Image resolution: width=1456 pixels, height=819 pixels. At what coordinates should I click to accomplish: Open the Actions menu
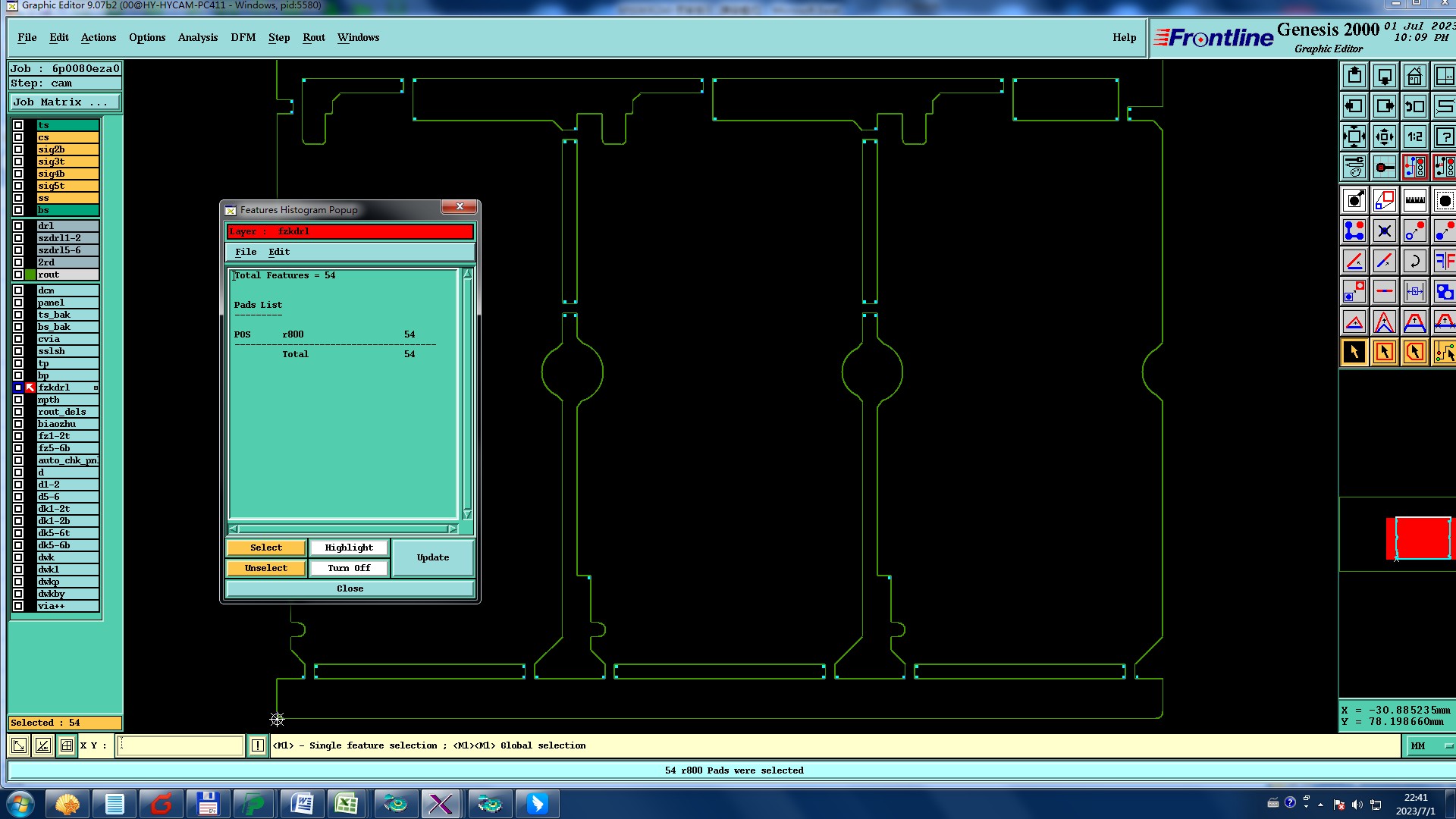pyautogui.click(x=99, y=37)
